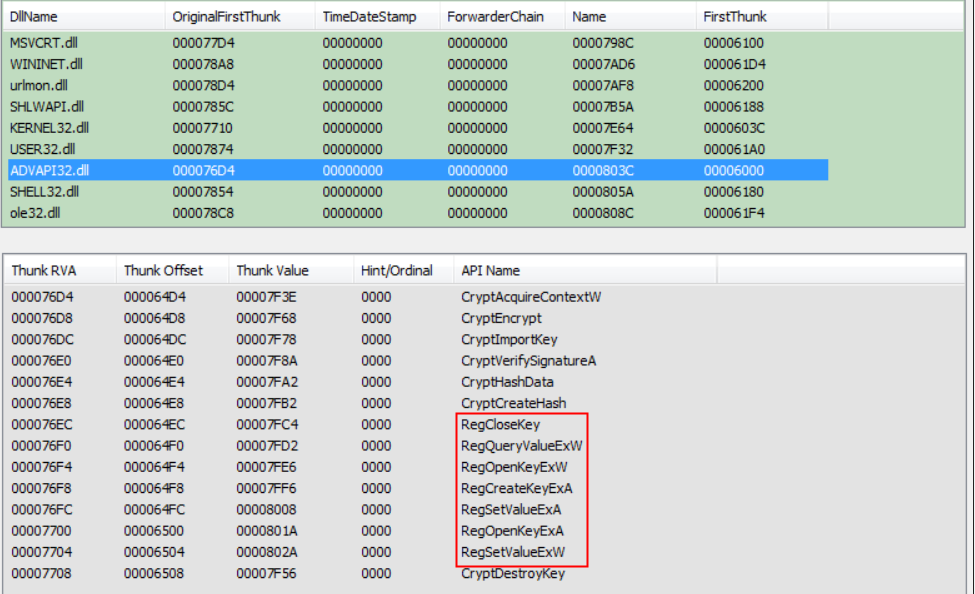Select the urlmon.dll row

[418, 85]
